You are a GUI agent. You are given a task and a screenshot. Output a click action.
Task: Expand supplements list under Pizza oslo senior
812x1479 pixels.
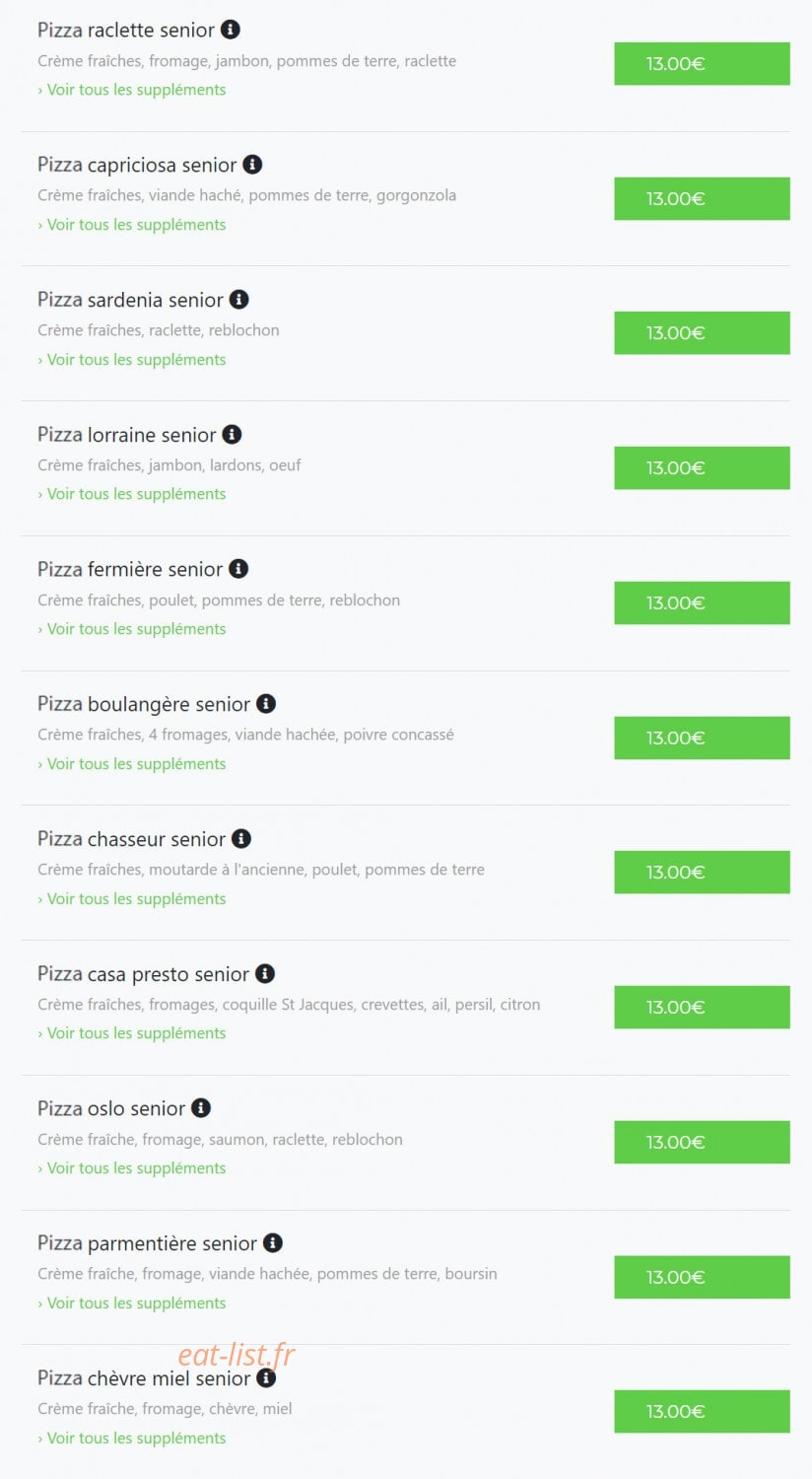click(x=132, y=1168)
